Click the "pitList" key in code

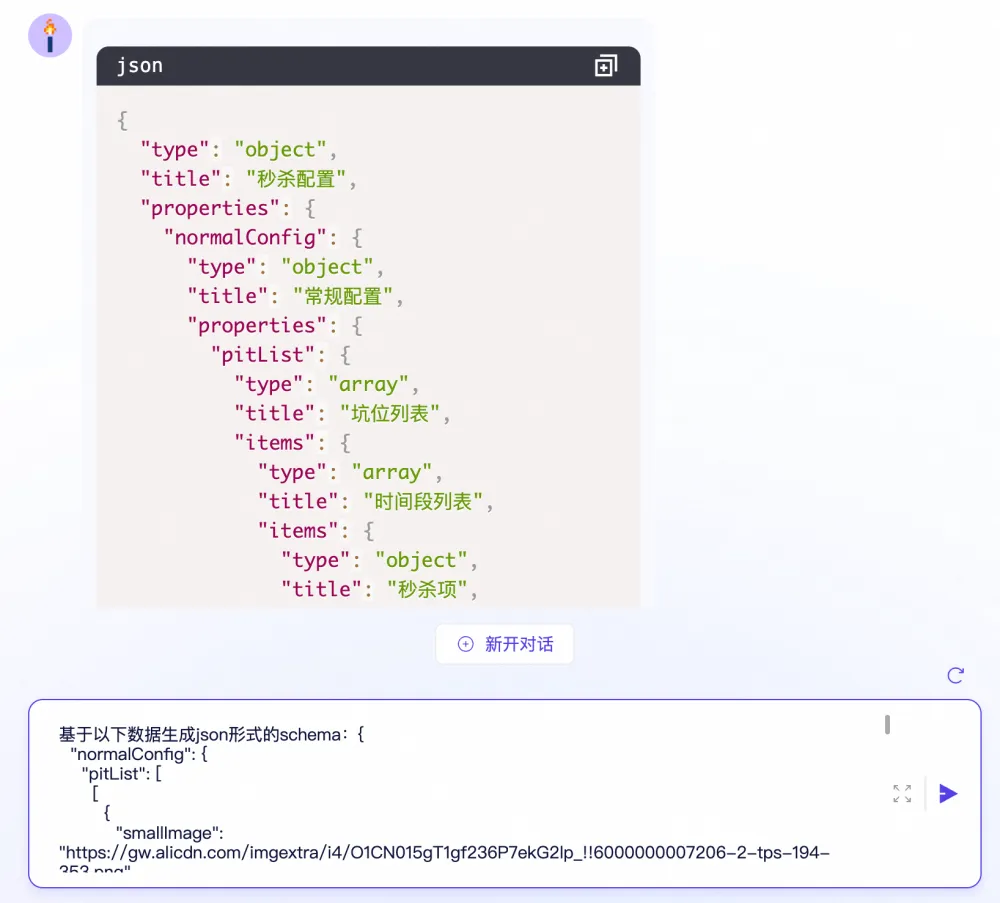263,355
